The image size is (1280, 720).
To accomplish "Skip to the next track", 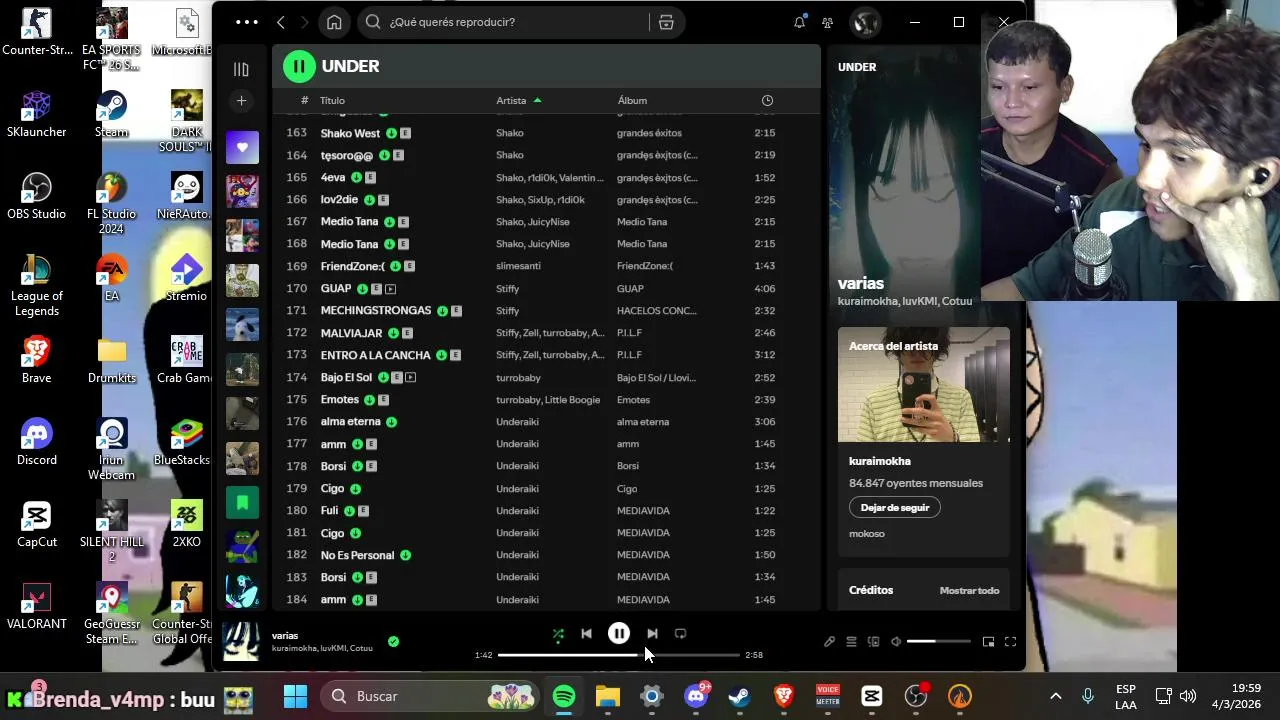I will point(652,633).
